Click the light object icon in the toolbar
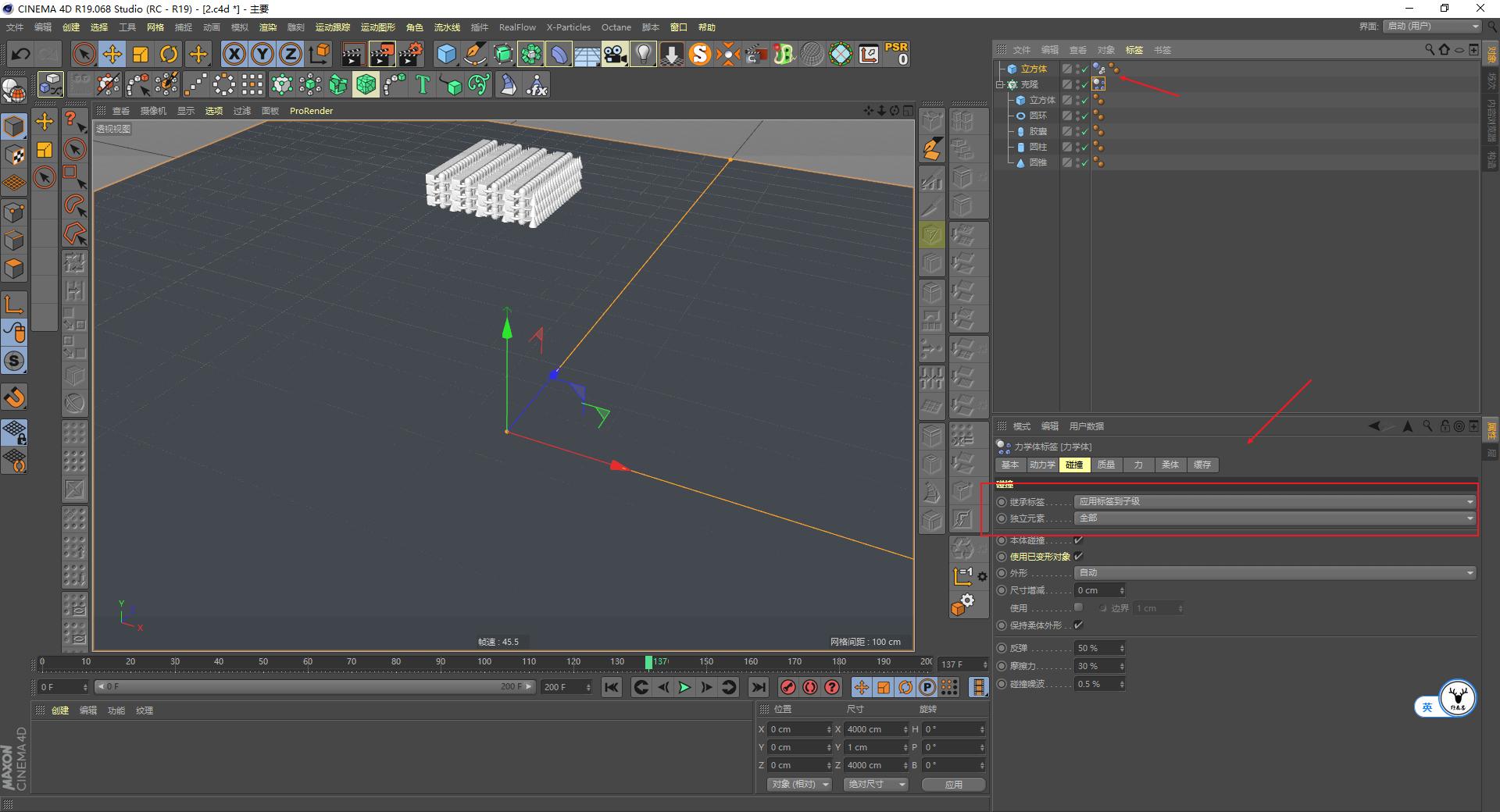This screenshot has width=1500, height=812. [x=642, y=54]
